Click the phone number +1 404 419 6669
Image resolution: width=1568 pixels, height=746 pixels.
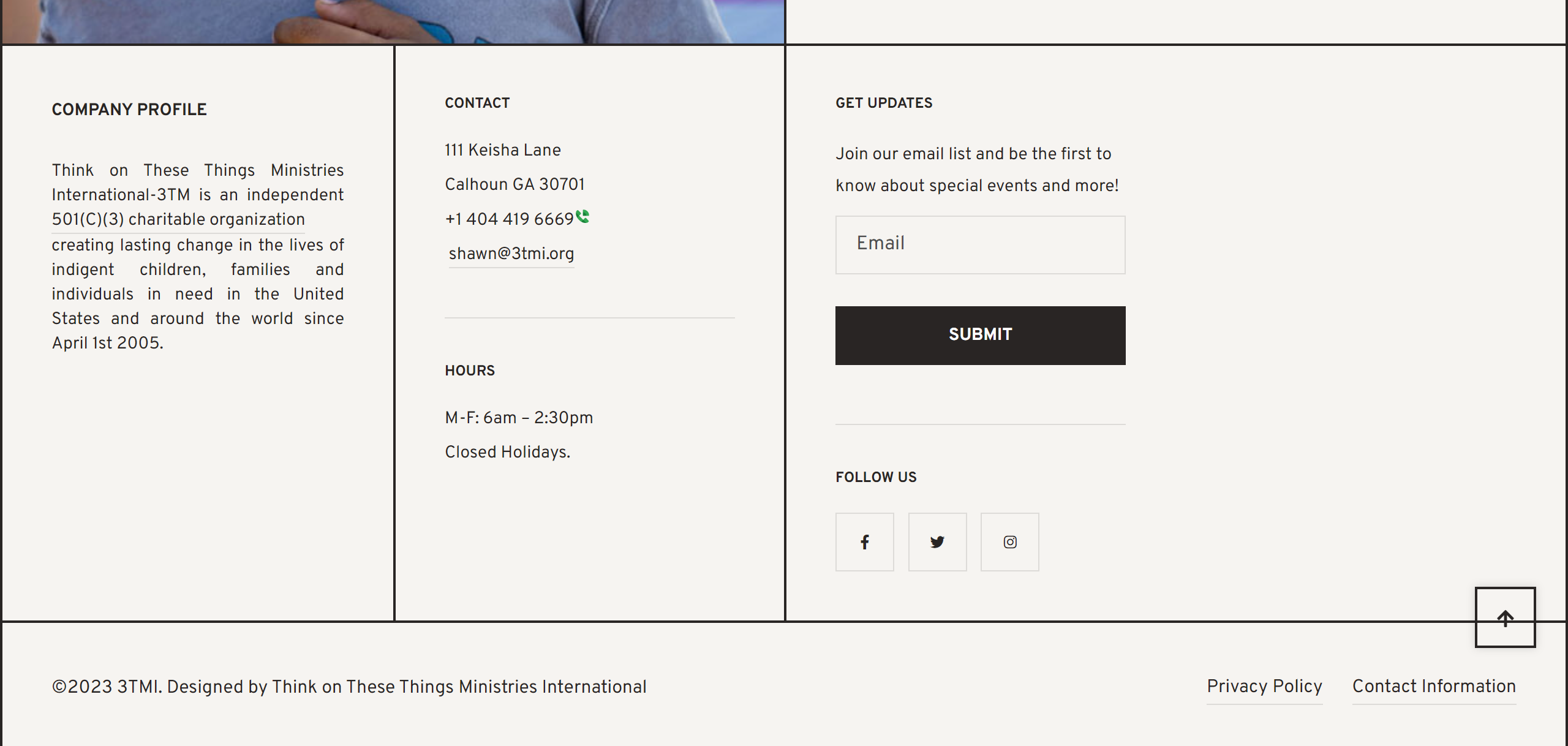(509, 219)
